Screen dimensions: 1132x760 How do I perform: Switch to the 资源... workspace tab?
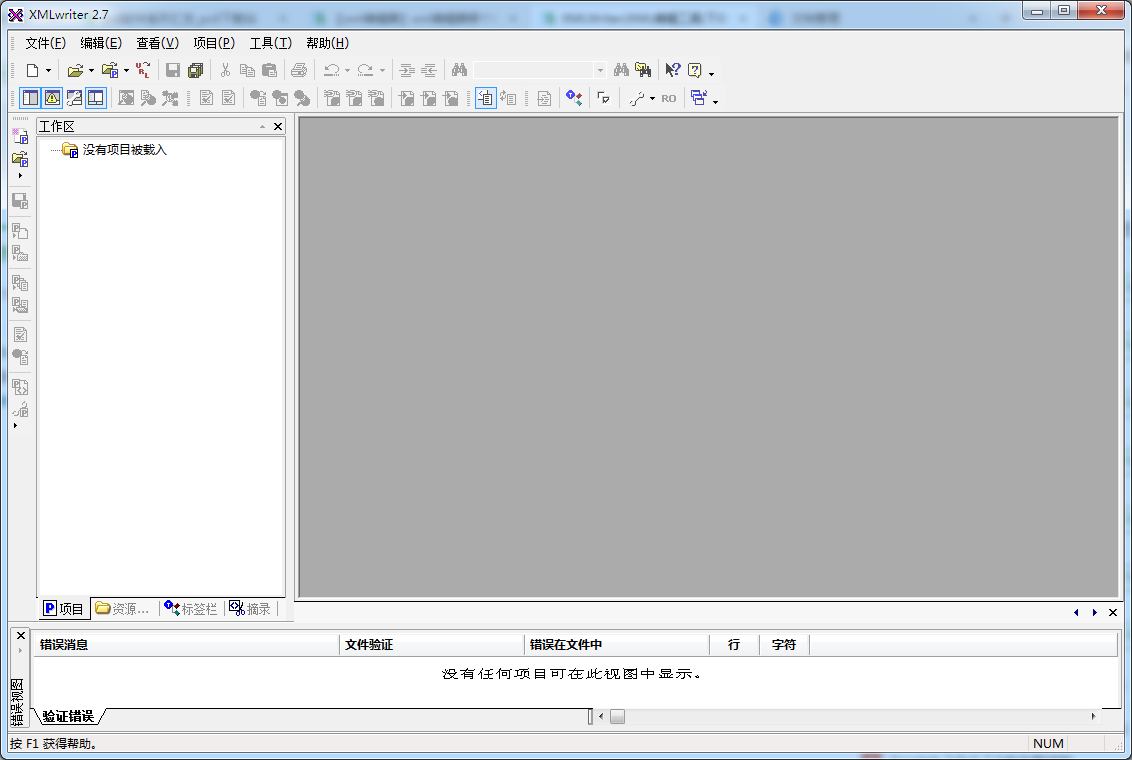[123, 608]
